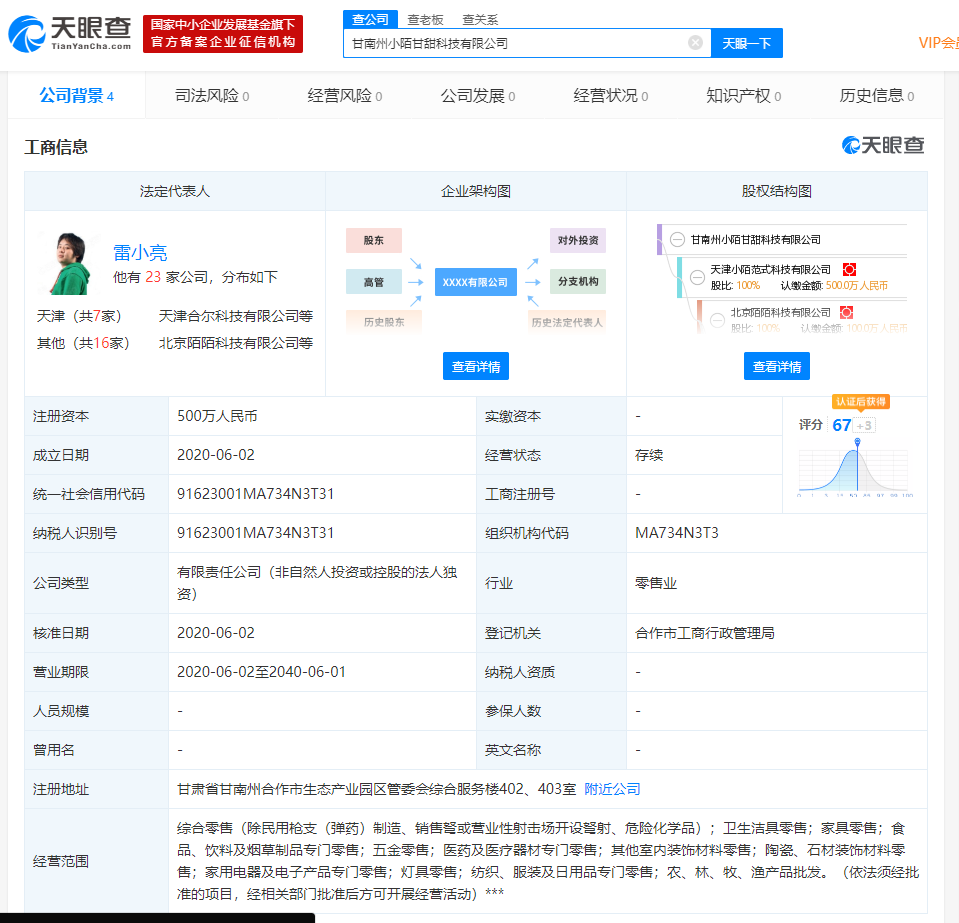The image size is (959, 923).
Task: Click industry value 零售业
Action: 656,583
